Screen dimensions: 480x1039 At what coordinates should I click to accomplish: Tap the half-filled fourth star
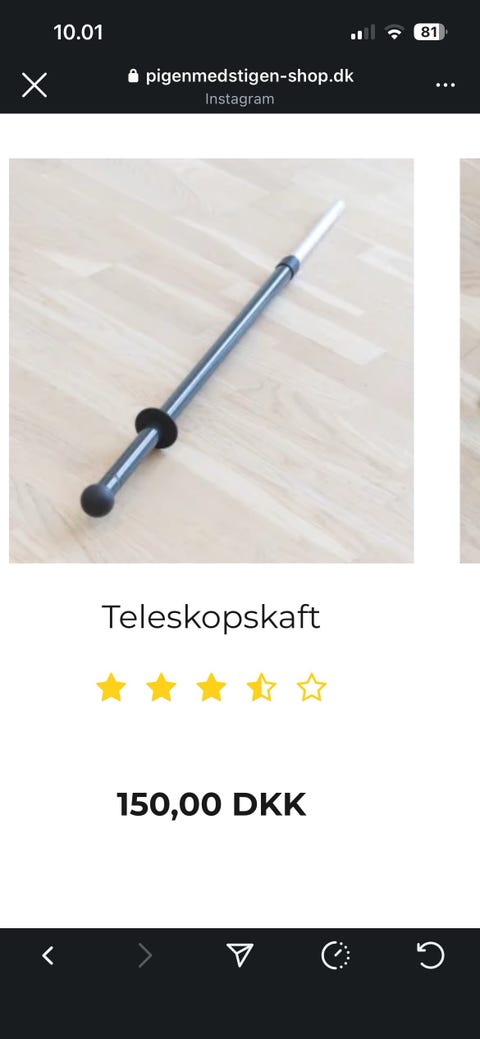261,687
